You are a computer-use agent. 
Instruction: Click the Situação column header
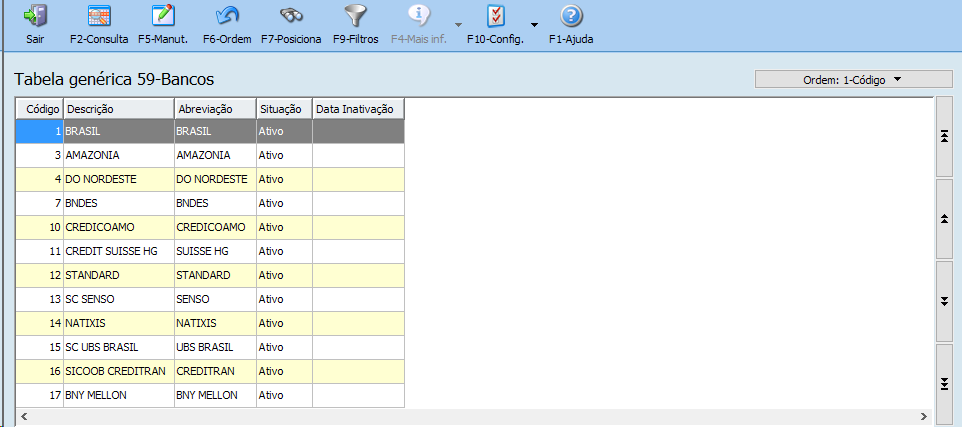click(x=283, y=108)
